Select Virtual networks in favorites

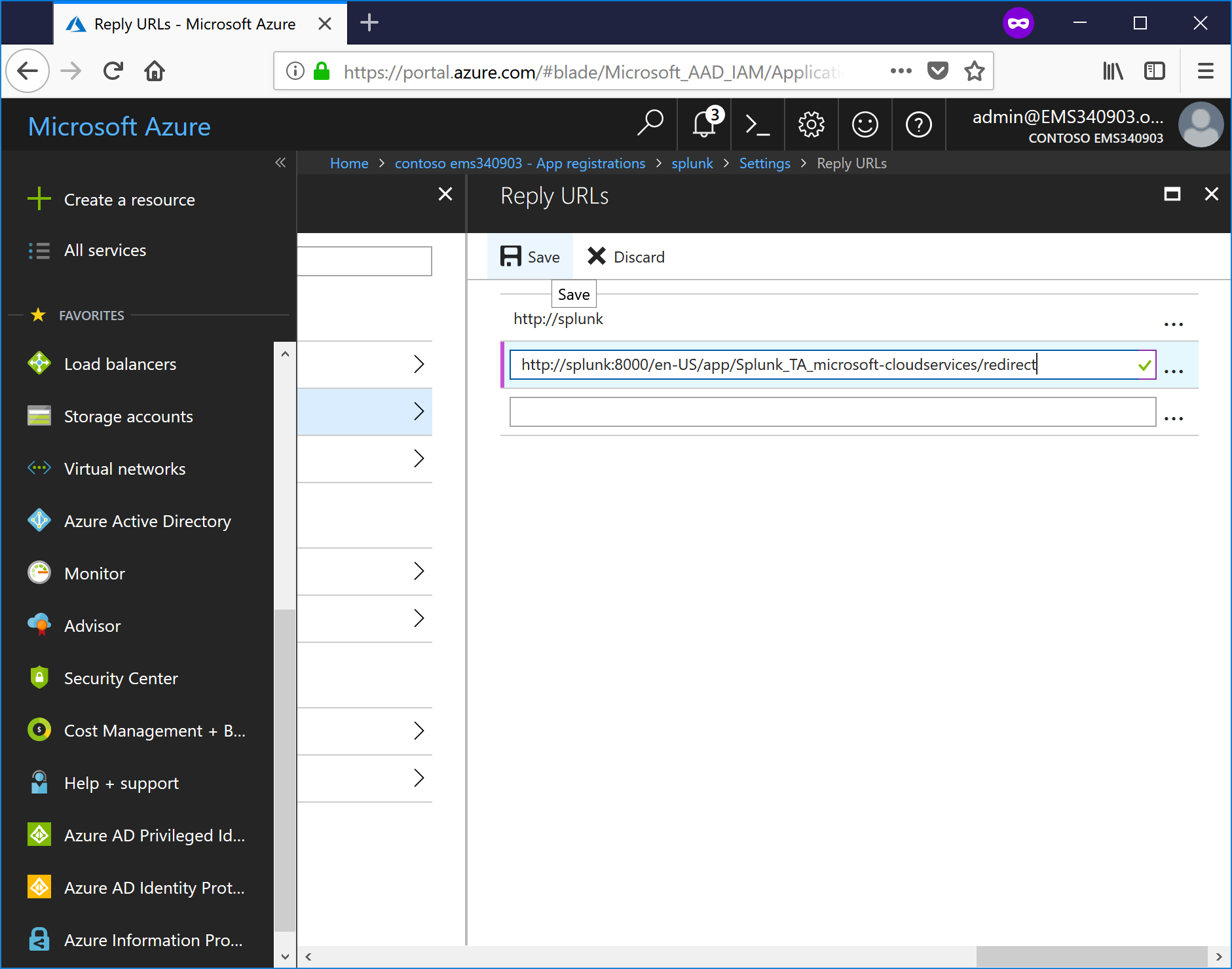point(124,468)
